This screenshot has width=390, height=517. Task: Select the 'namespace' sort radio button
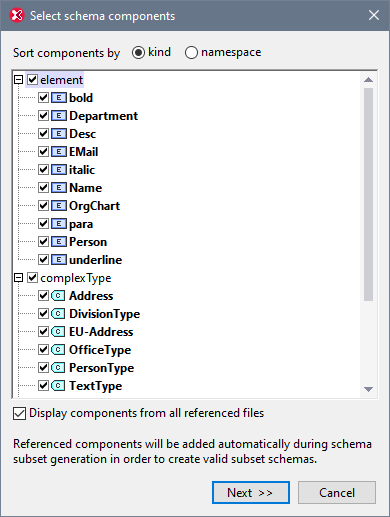click(191, 52)
